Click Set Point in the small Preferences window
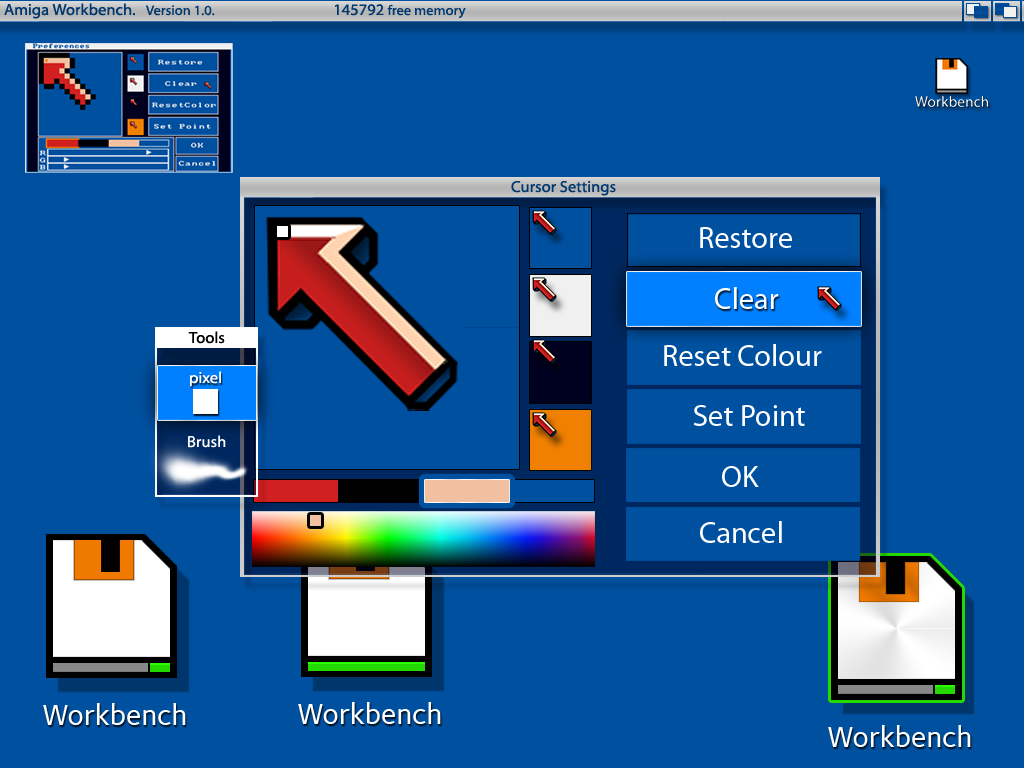Image resolution: width=1024 pixels, height=768 pixels. (x=183, y=126)
